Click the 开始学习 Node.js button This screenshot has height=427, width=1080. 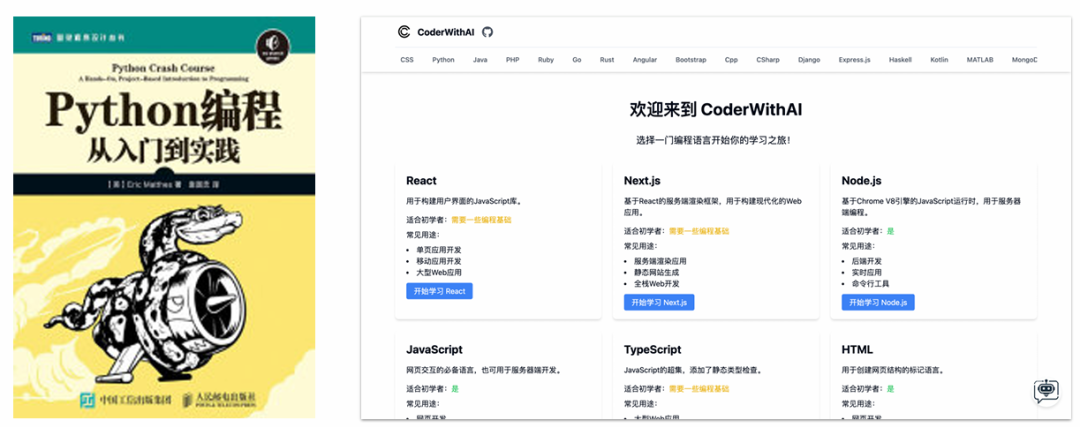(x=878, y=302)
